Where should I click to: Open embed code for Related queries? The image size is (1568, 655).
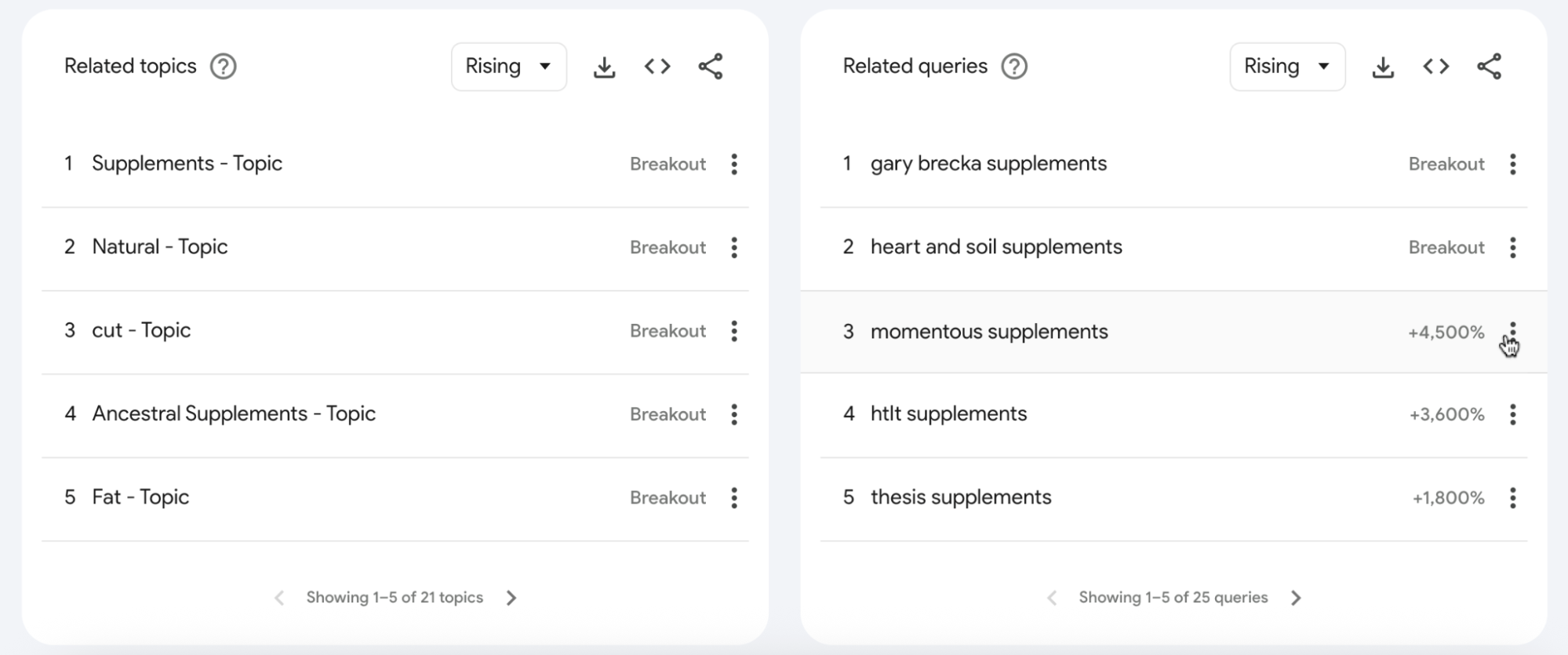1436,66
